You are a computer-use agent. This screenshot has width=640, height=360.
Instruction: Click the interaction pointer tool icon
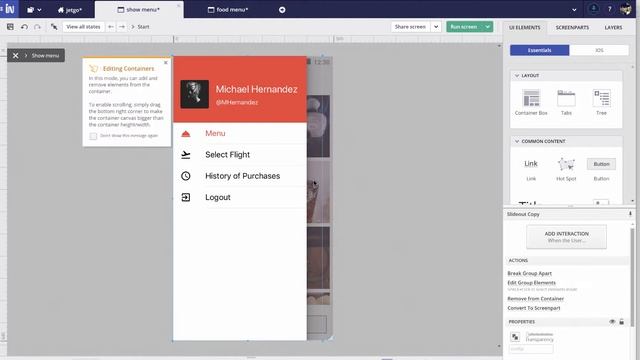click(54, 27)
